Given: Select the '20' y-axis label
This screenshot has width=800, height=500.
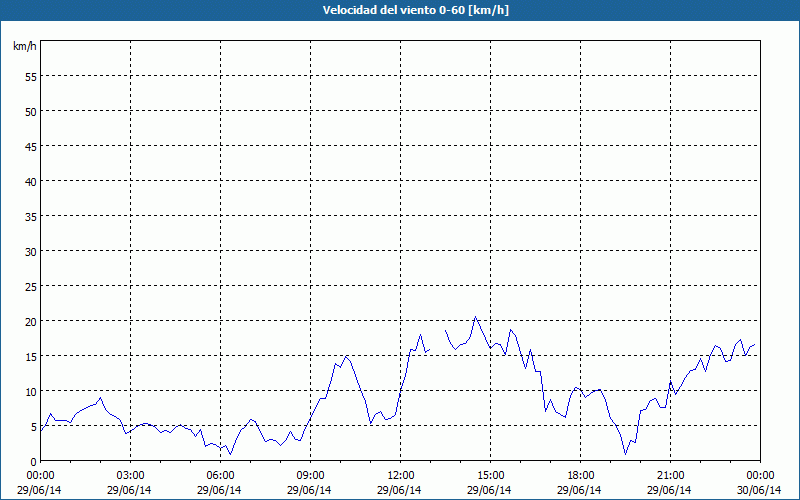Looking at the screenshot, I should [x=31, y=322].
